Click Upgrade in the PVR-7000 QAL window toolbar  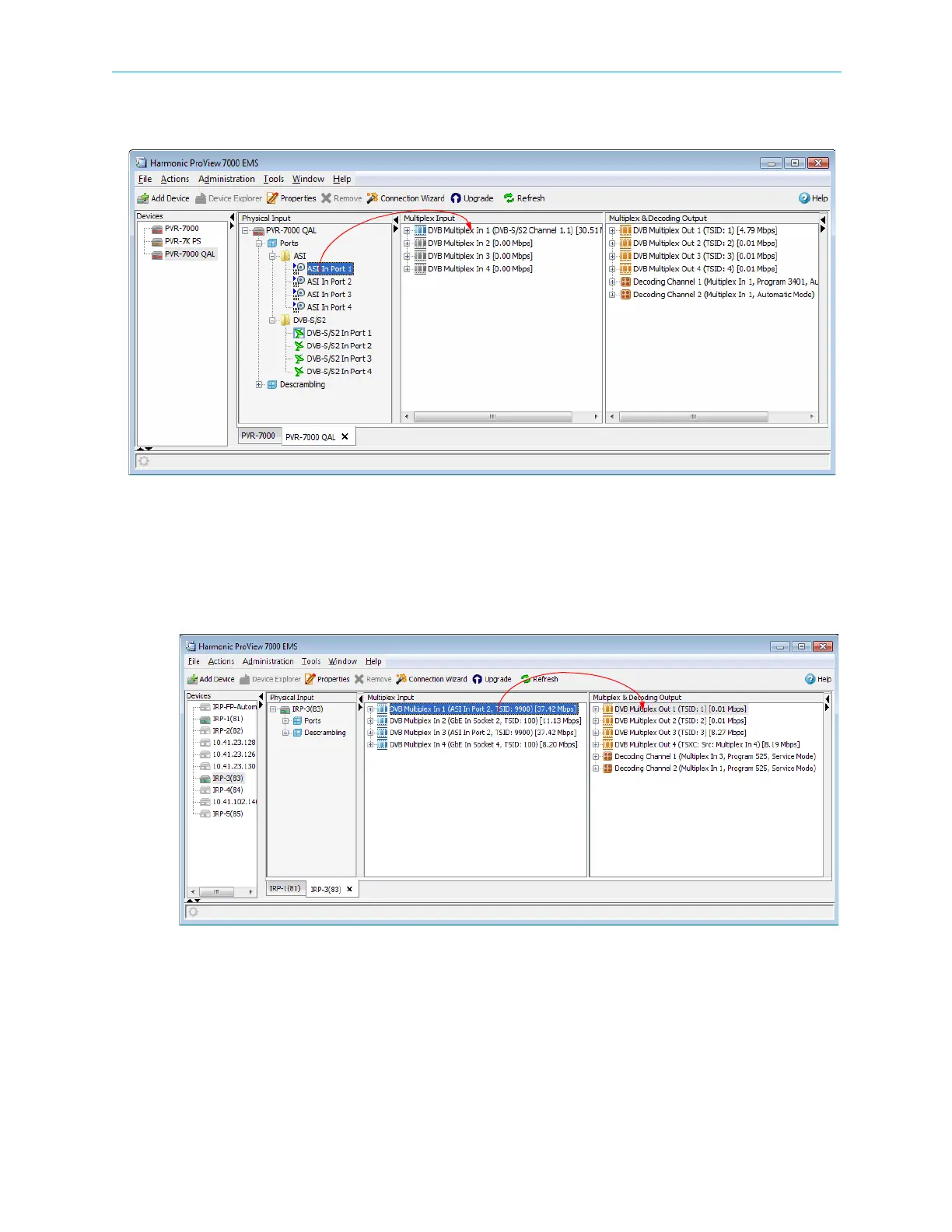[x=472, y=198]
